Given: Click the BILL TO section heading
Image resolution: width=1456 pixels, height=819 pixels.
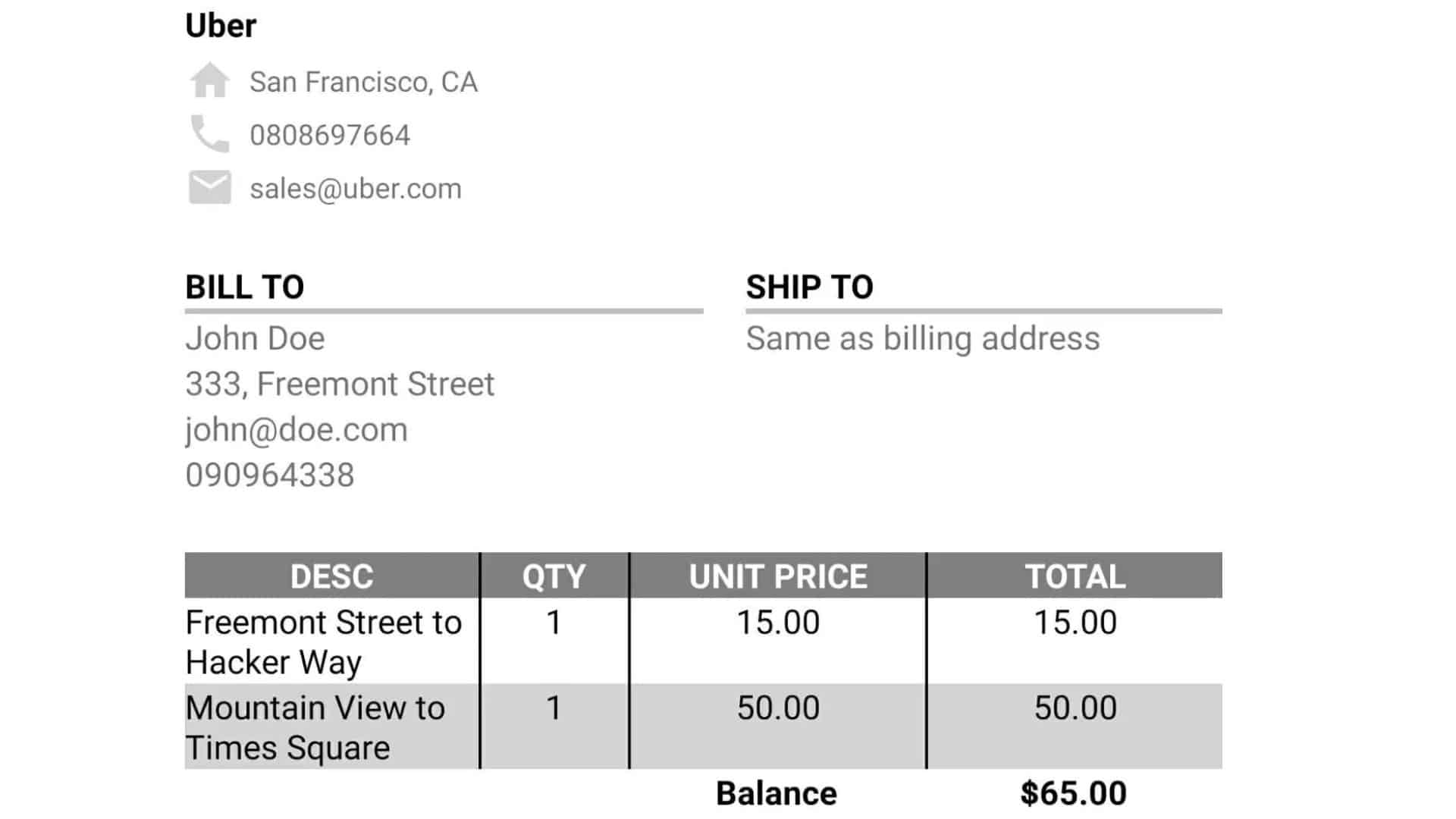Looking at the screenshot, I should click(245, 287).
